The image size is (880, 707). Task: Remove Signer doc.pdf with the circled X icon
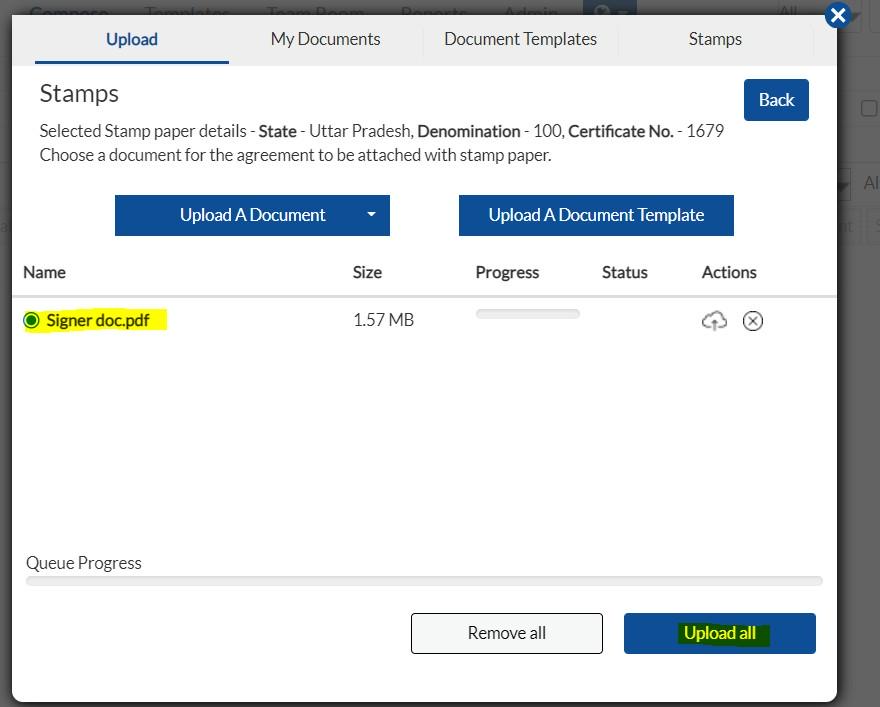tap(753, 321)
